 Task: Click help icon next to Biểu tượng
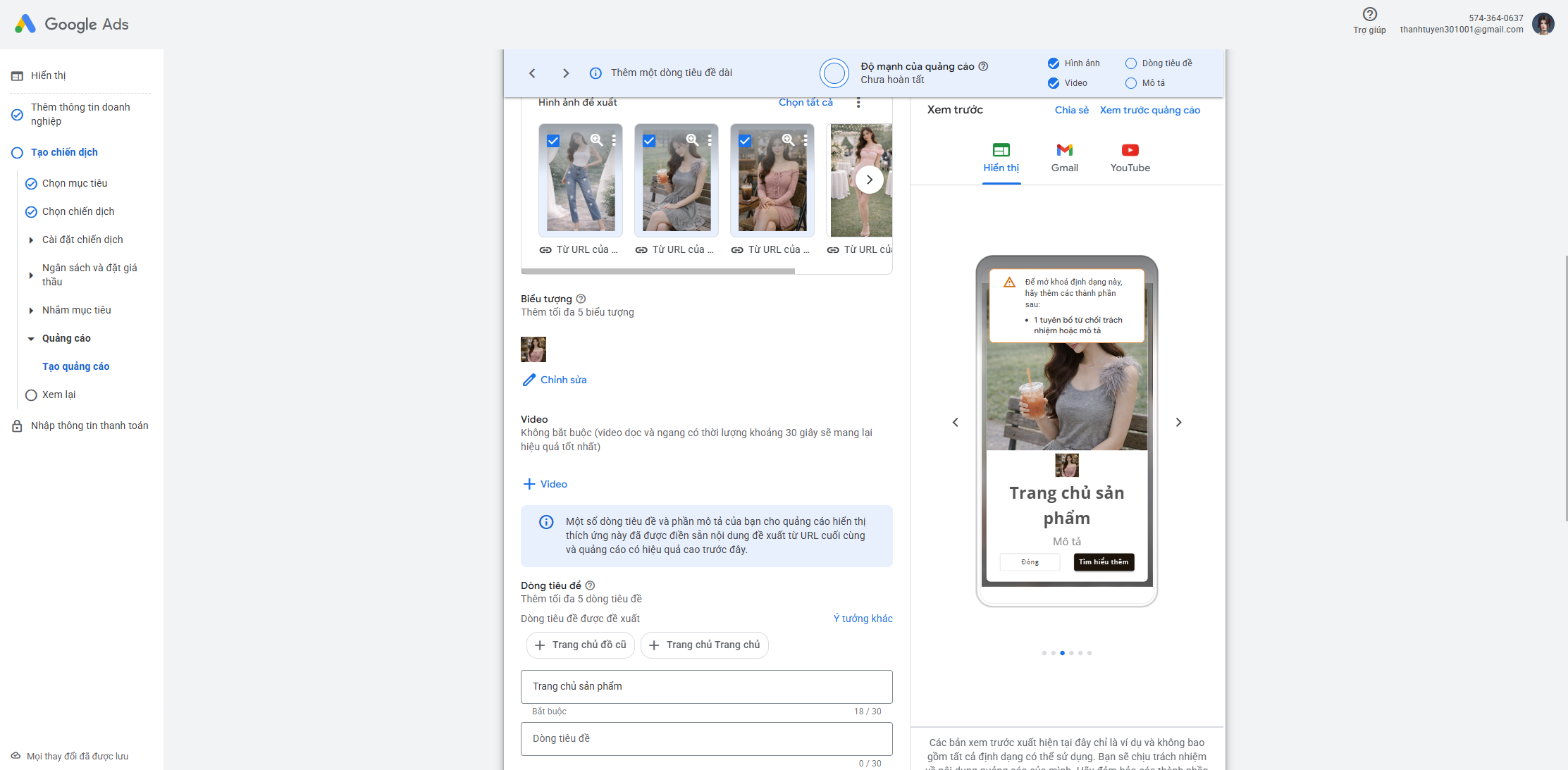581,299
